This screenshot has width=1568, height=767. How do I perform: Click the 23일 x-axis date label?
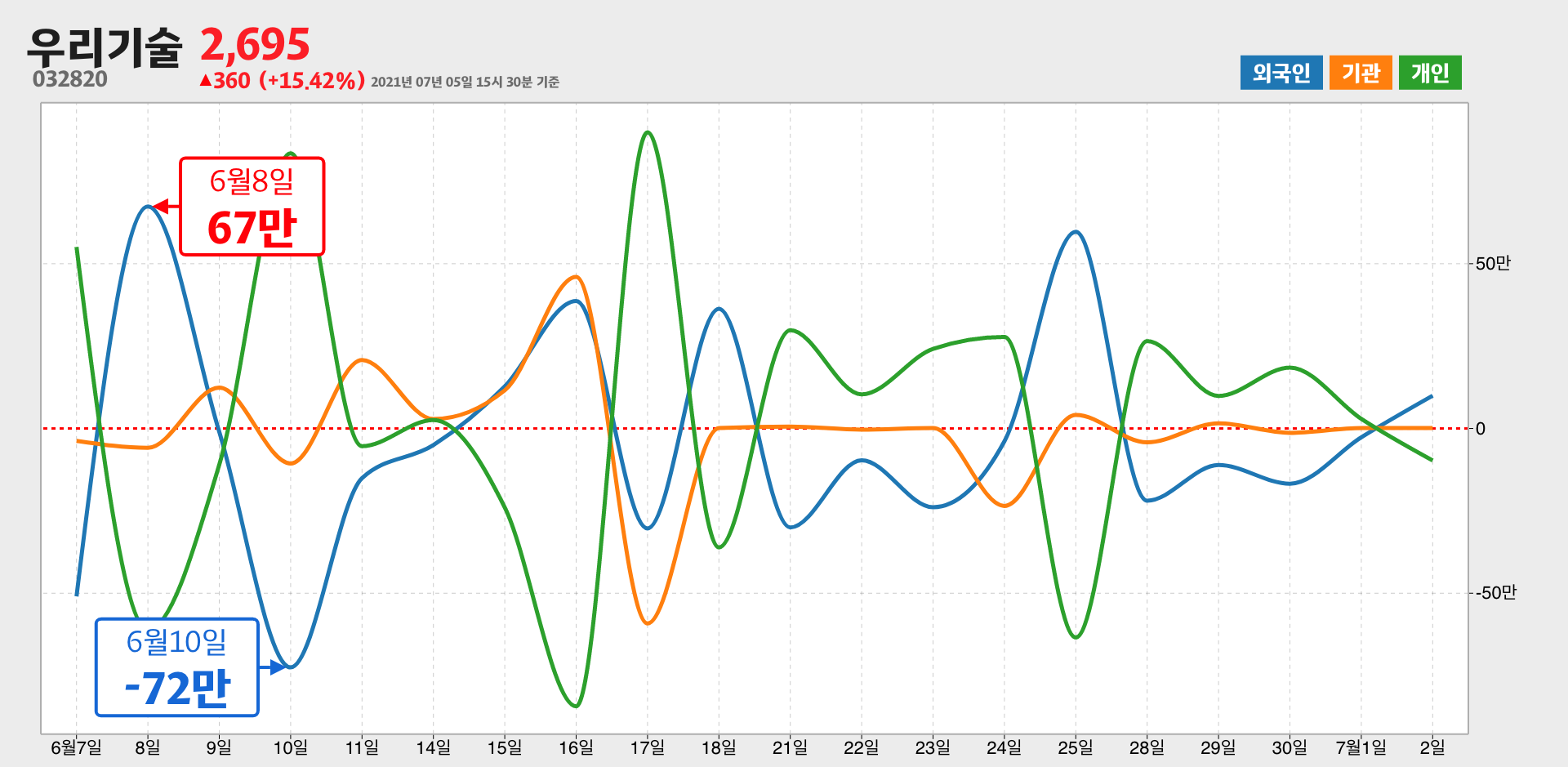933,747
